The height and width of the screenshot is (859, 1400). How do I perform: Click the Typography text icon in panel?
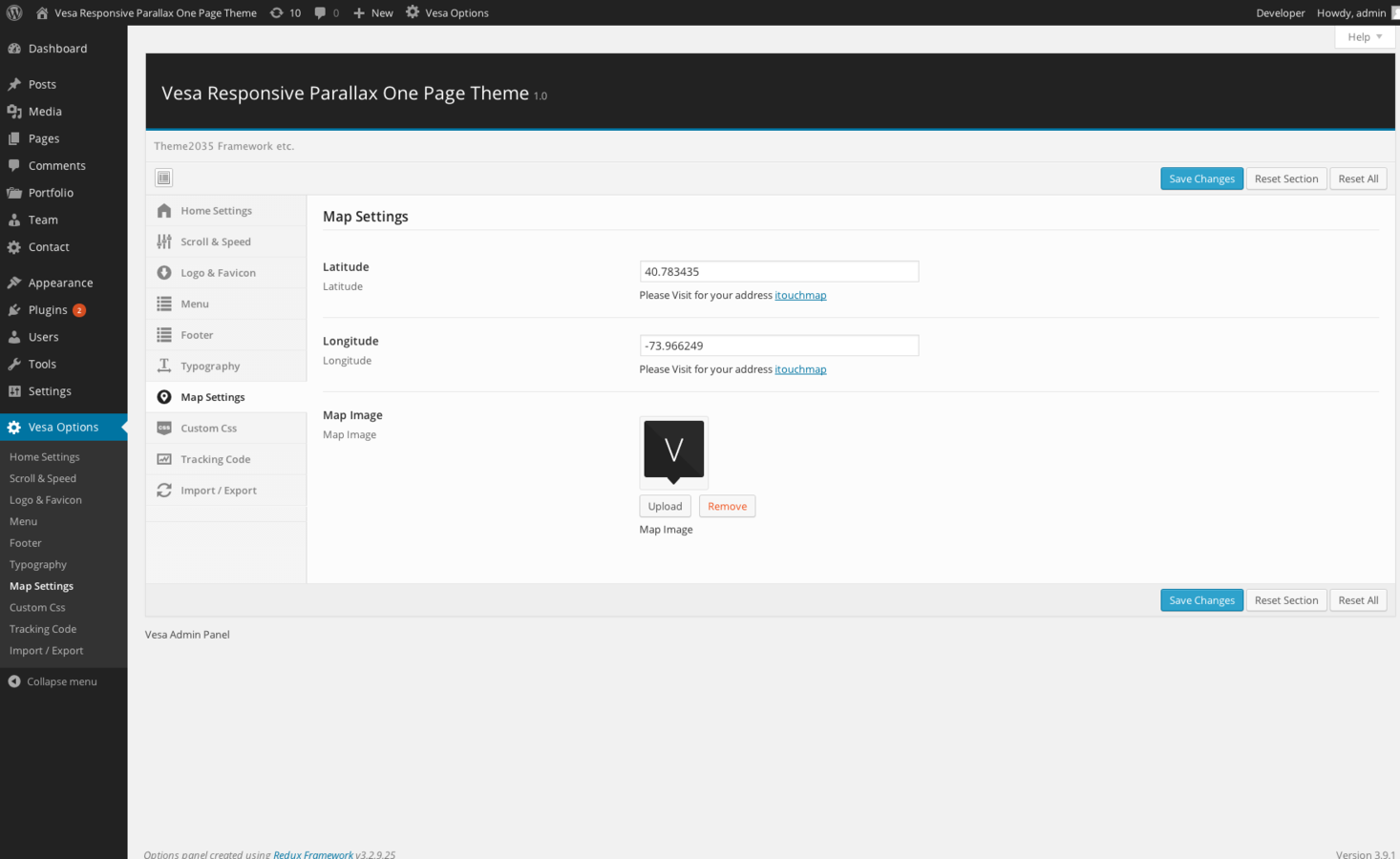pyautogui.click(x=164, y=366)
